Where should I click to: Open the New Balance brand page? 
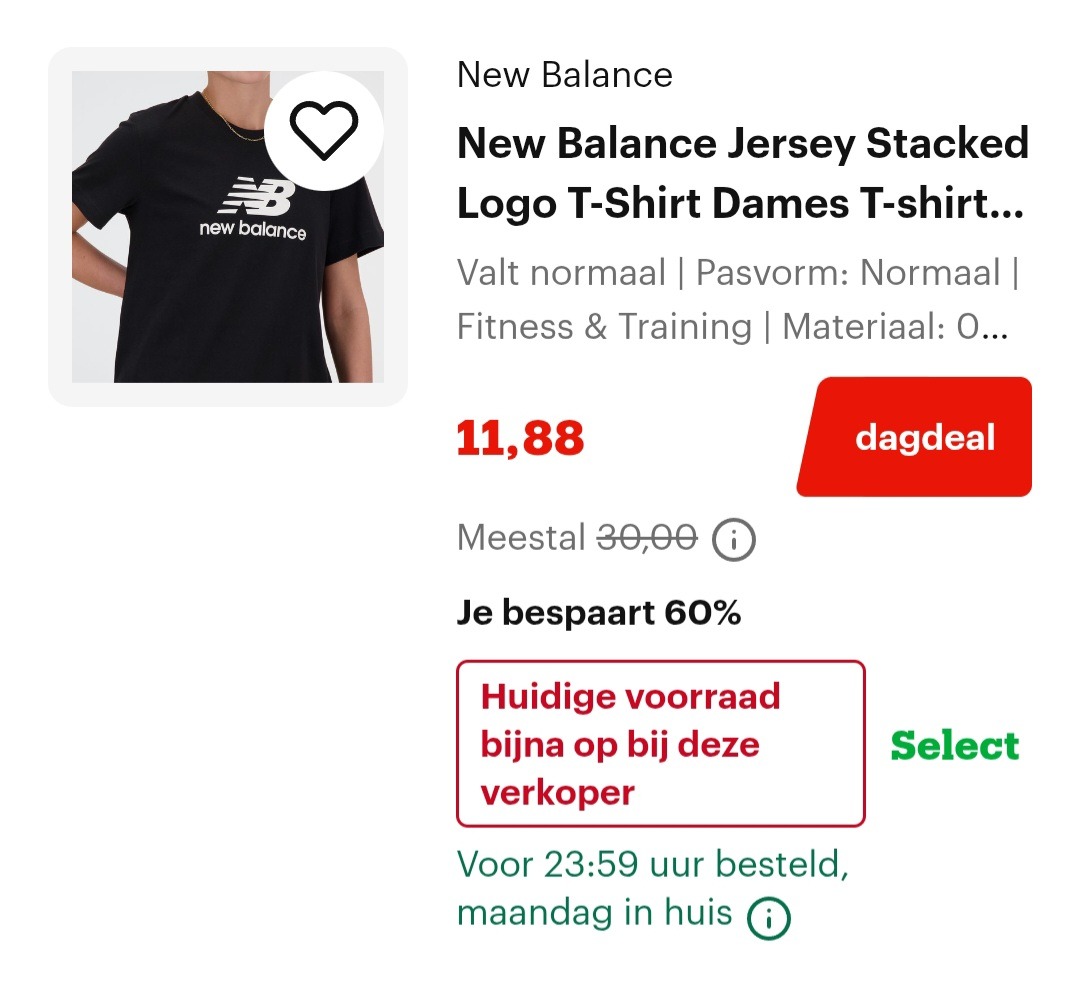564,74
